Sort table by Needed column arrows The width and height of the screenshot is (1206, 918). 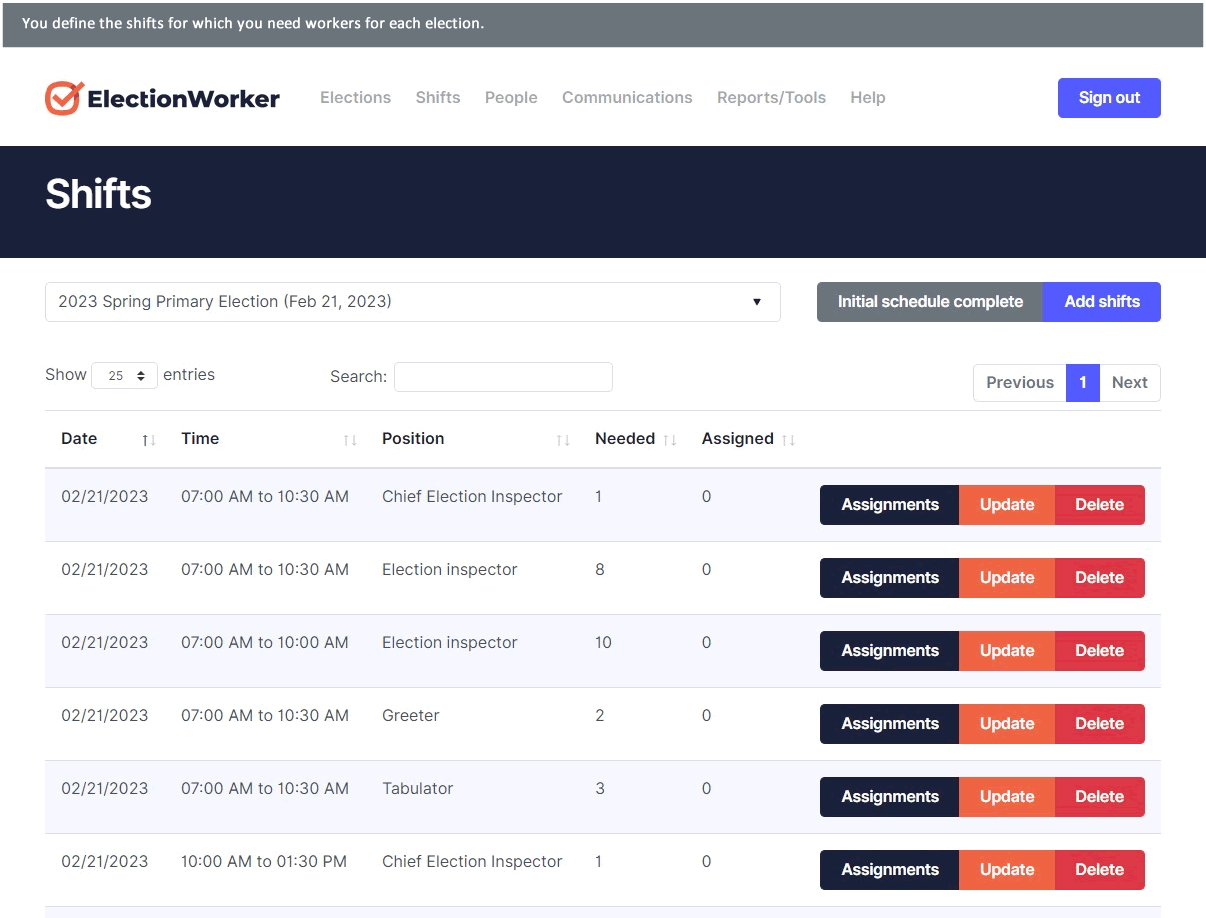tap(670, 440)
